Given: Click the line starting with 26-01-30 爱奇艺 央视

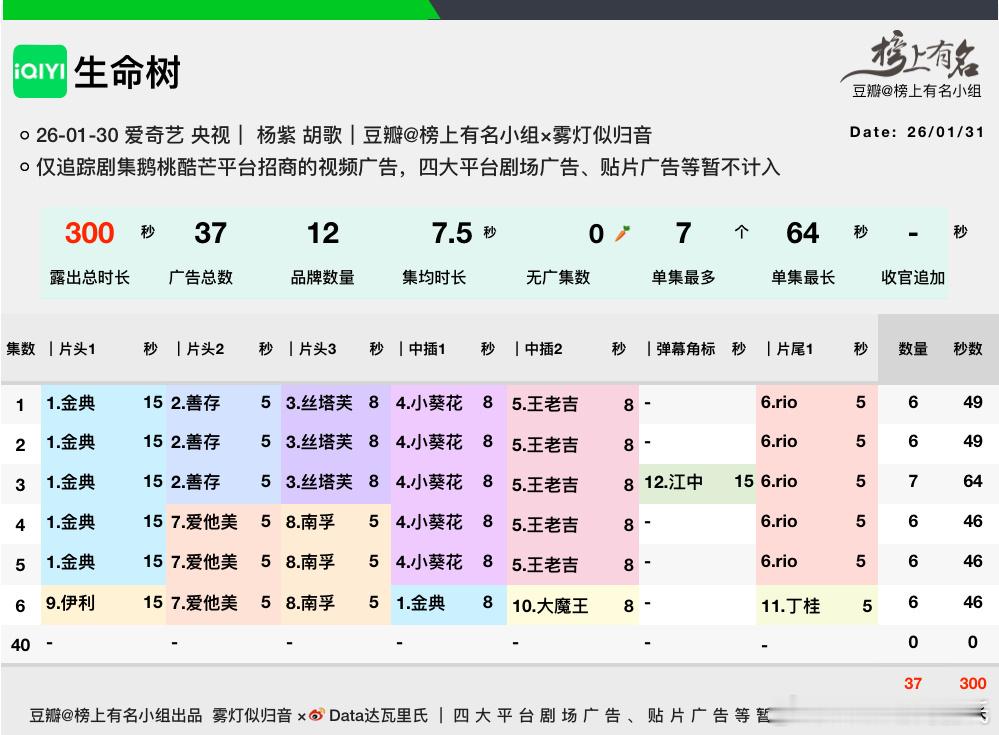Looking at the screenshot, I should [x=343, y=135].
